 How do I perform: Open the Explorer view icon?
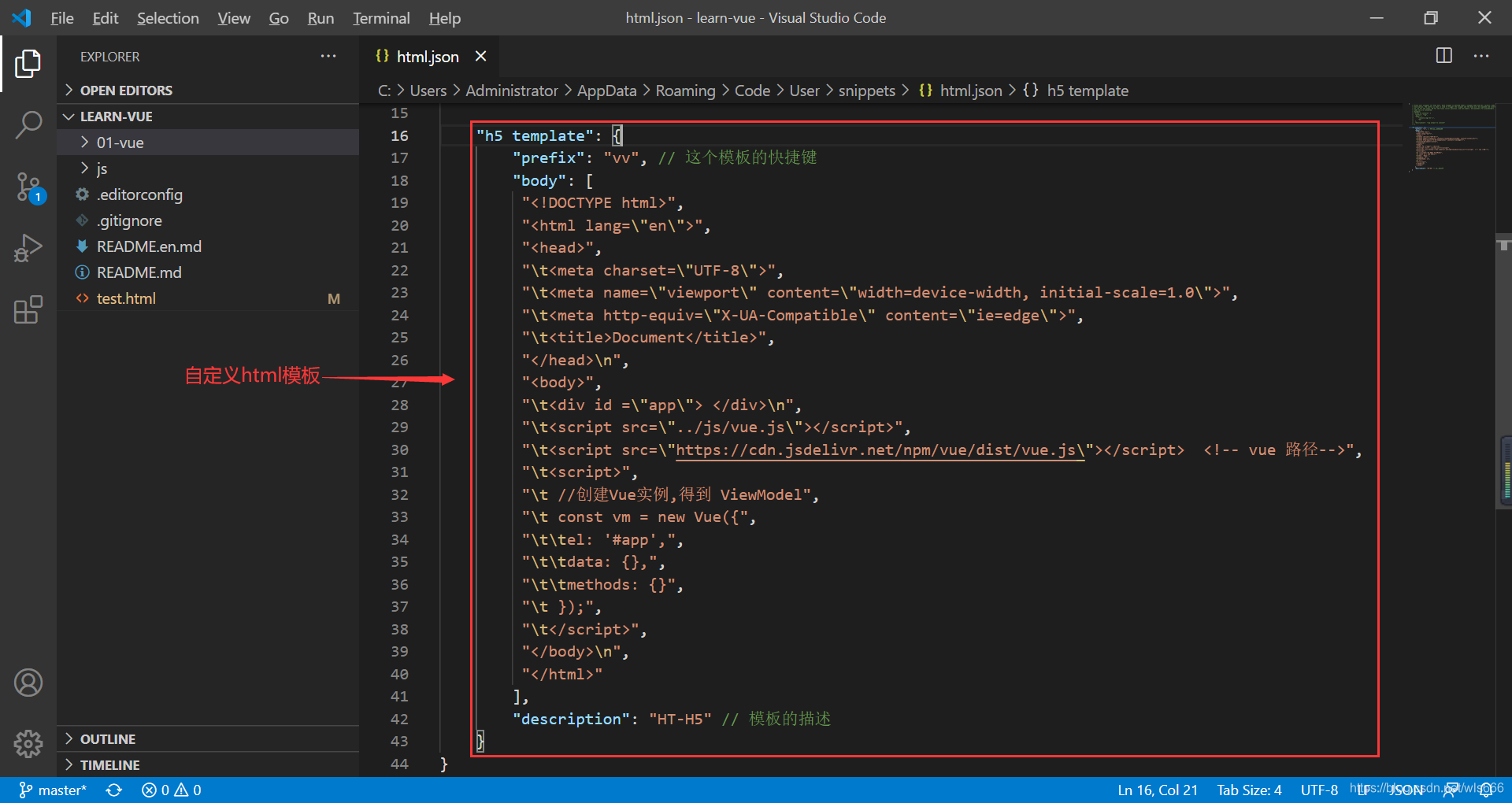28,64
